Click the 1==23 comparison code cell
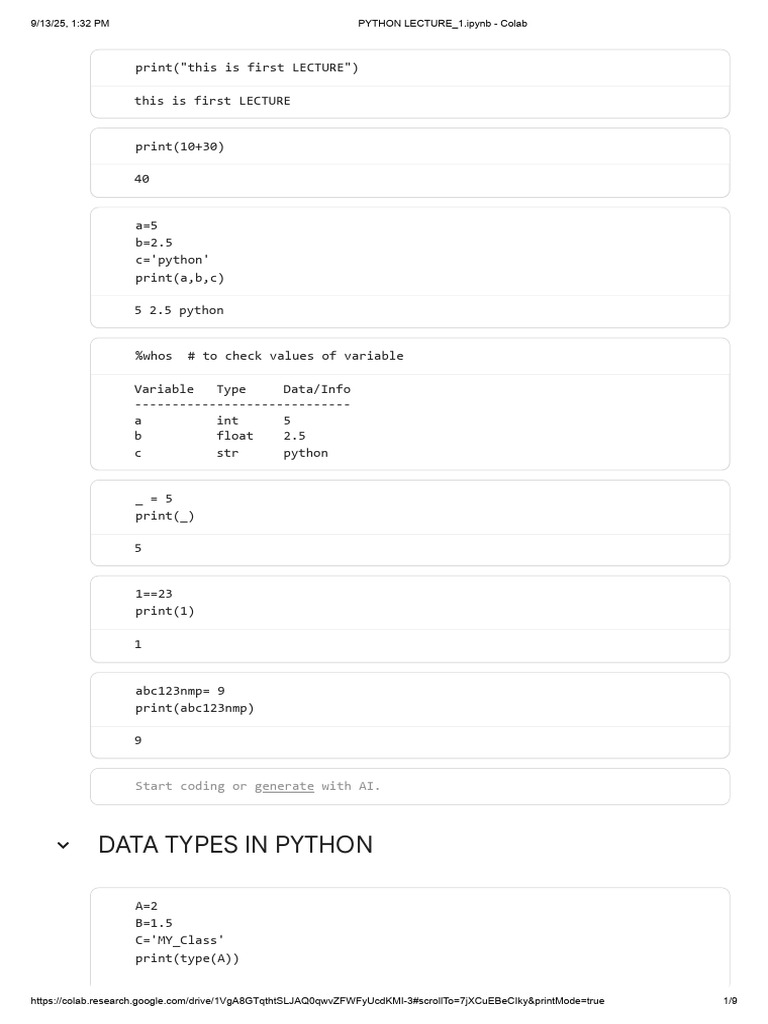The width and height of the screenshot is (768, 1024). coord(410,603)
